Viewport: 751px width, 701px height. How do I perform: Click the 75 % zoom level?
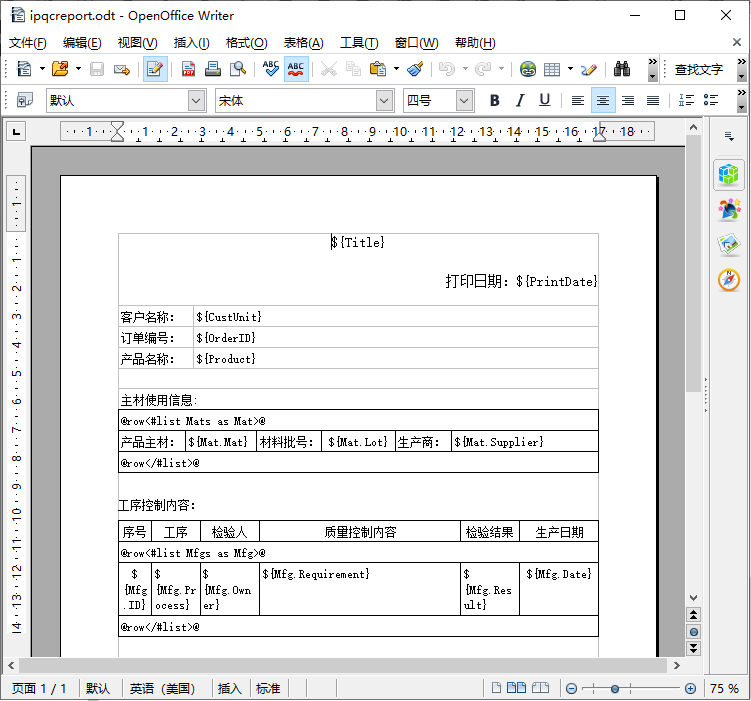point(724,689)
